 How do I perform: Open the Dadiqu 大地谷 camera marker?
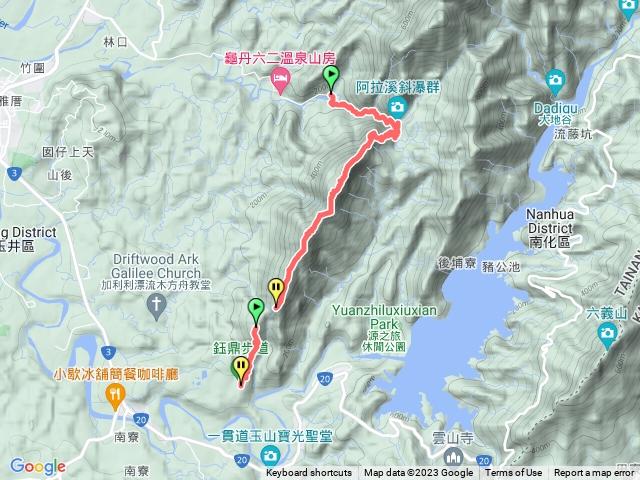click(555, 80)
